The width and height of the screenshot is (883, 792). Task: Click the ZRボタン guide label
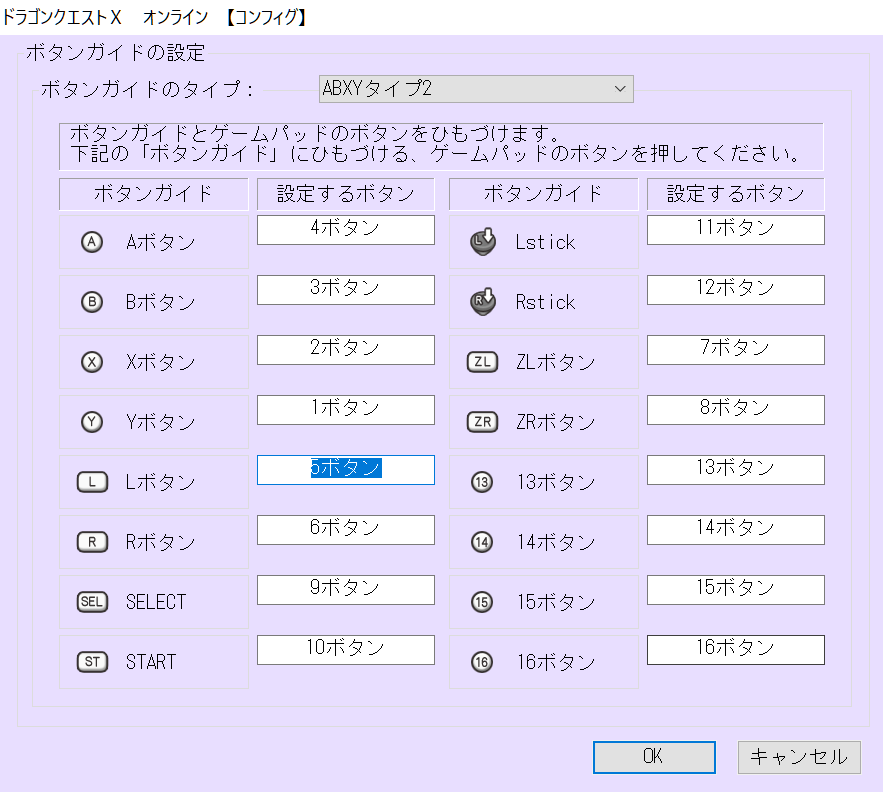555,422
